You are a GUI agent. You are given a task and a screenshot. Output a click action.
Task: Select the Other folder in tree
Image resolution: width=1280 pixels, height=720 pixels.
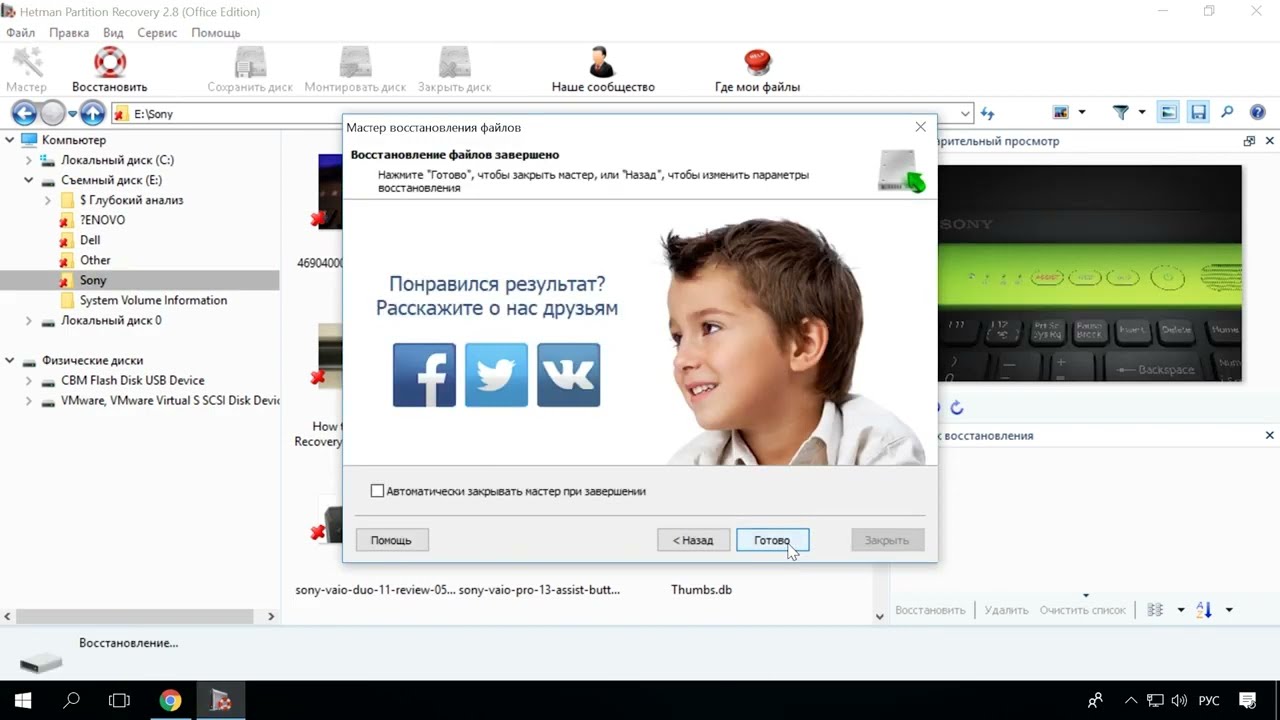pyautogui.click(x=95, y=260)
